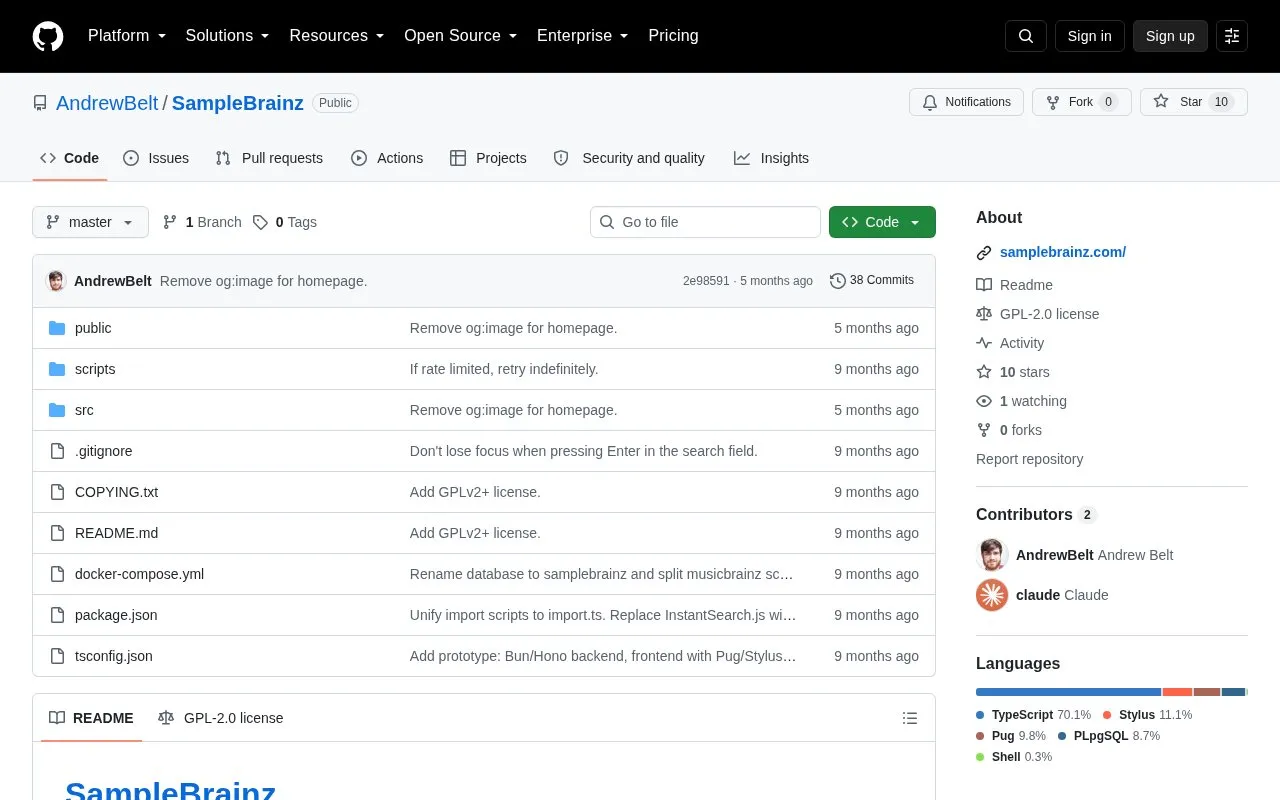Click the Stylus segment of language bar
Screen dimensions: 1280x800
[1177, 692]
